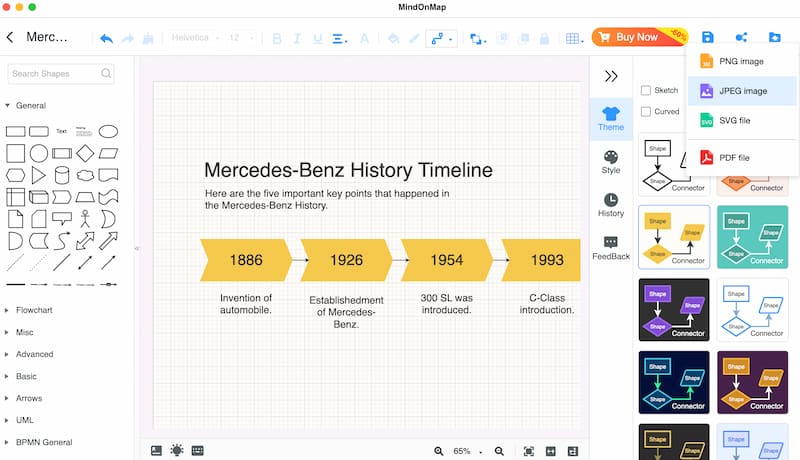Toggle underline formatting
Image resolution: width=800 pixels, height=460 pixels.
(x=317, y=38)
